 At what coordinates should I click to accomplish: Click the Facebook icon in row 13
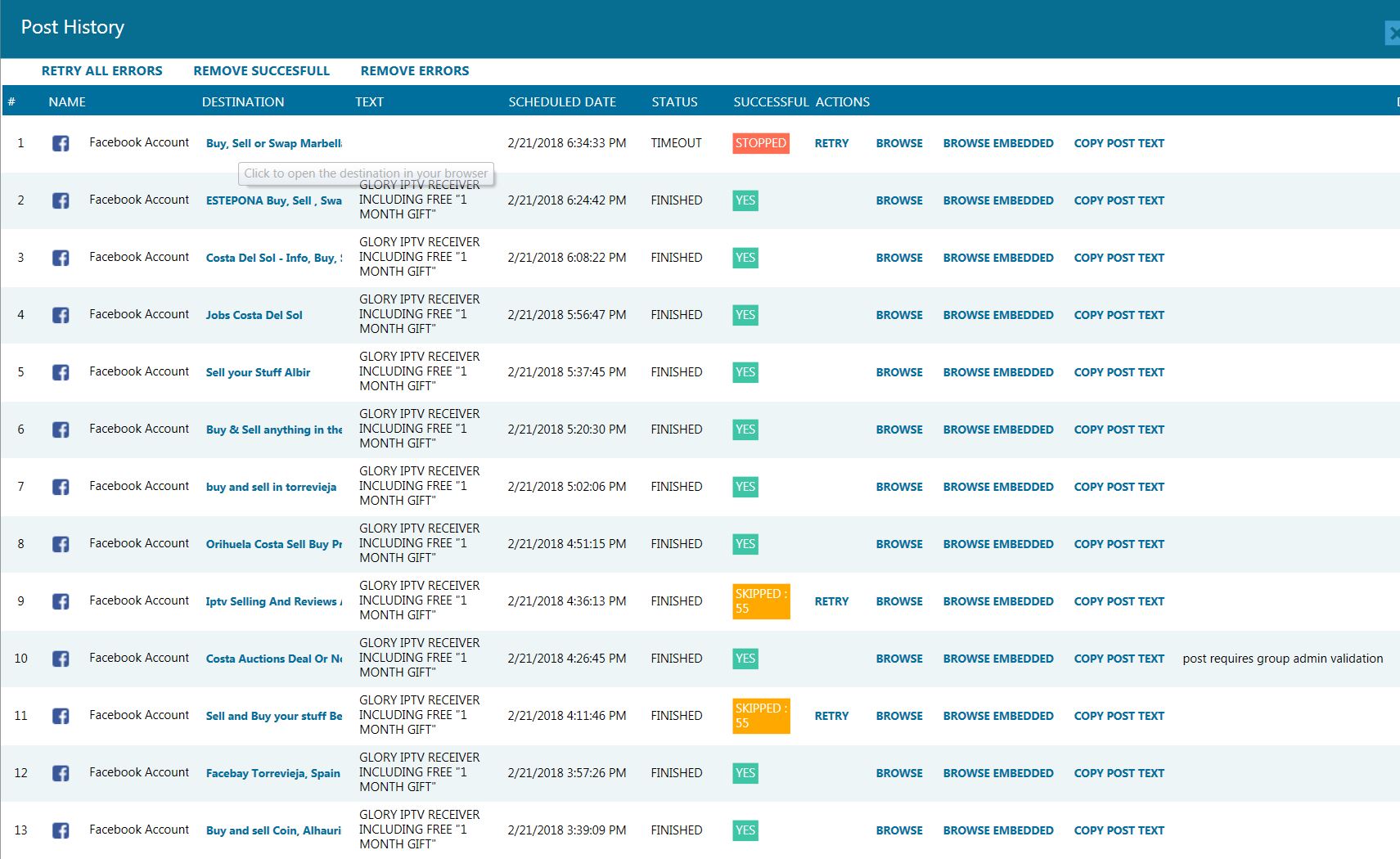[x=61, y=830]
